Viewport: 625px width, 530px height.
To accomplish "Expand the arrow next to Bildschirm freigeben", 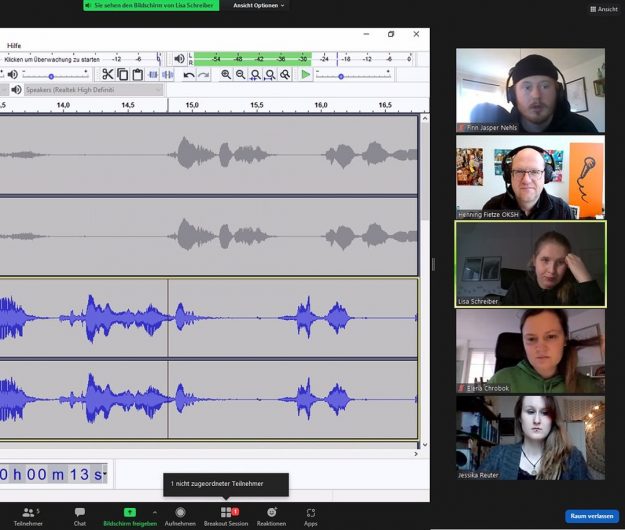I will tap(154, 512).
